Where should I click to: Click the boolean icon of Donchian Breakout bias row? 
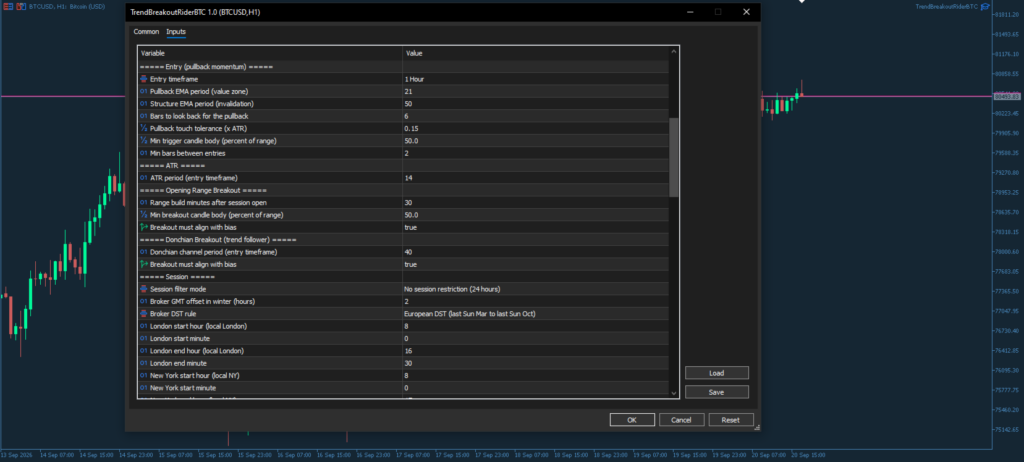click(144, 265)
